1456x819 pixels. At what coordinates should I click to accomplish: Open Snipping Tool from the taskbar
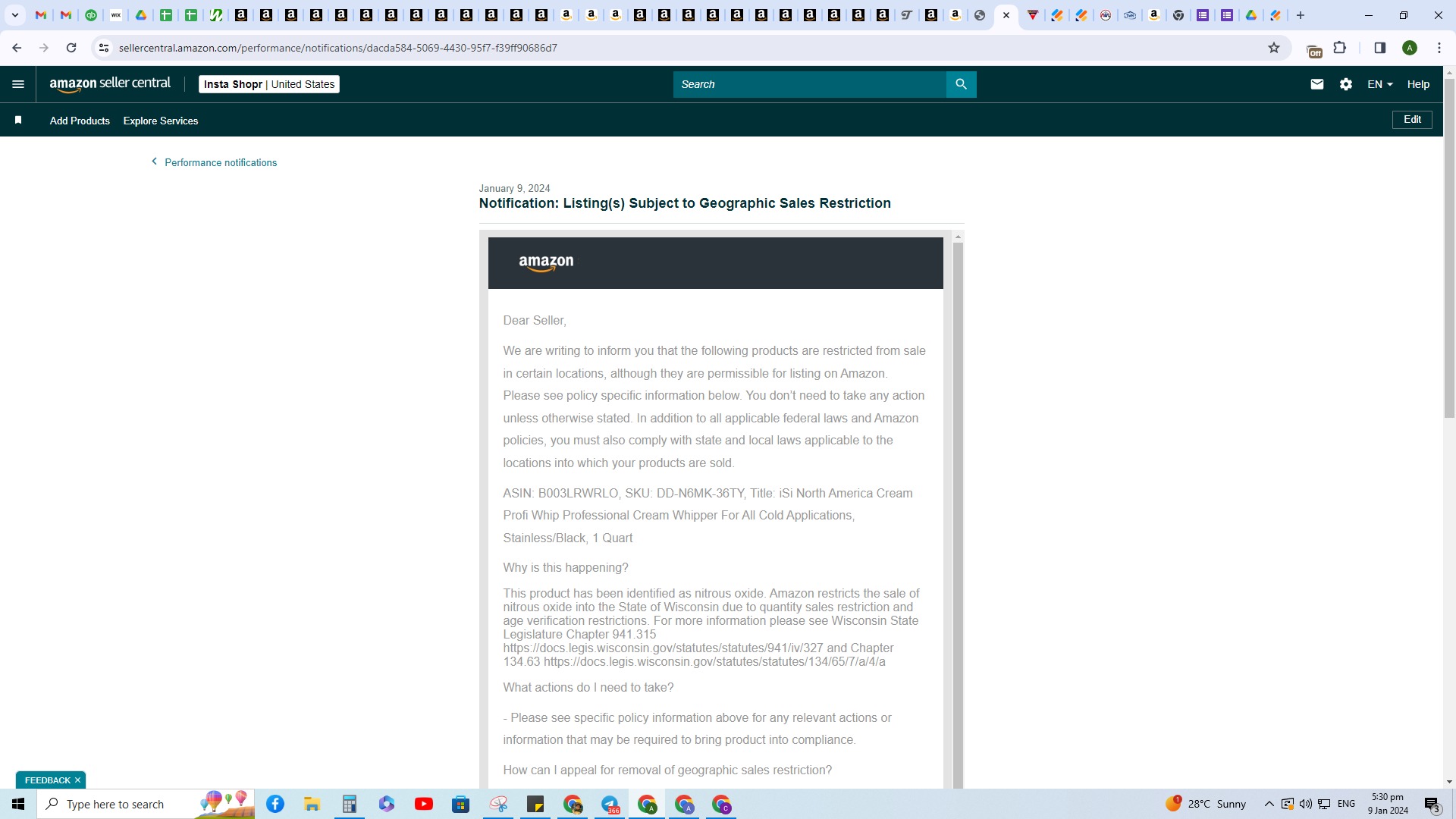(498, 804)
